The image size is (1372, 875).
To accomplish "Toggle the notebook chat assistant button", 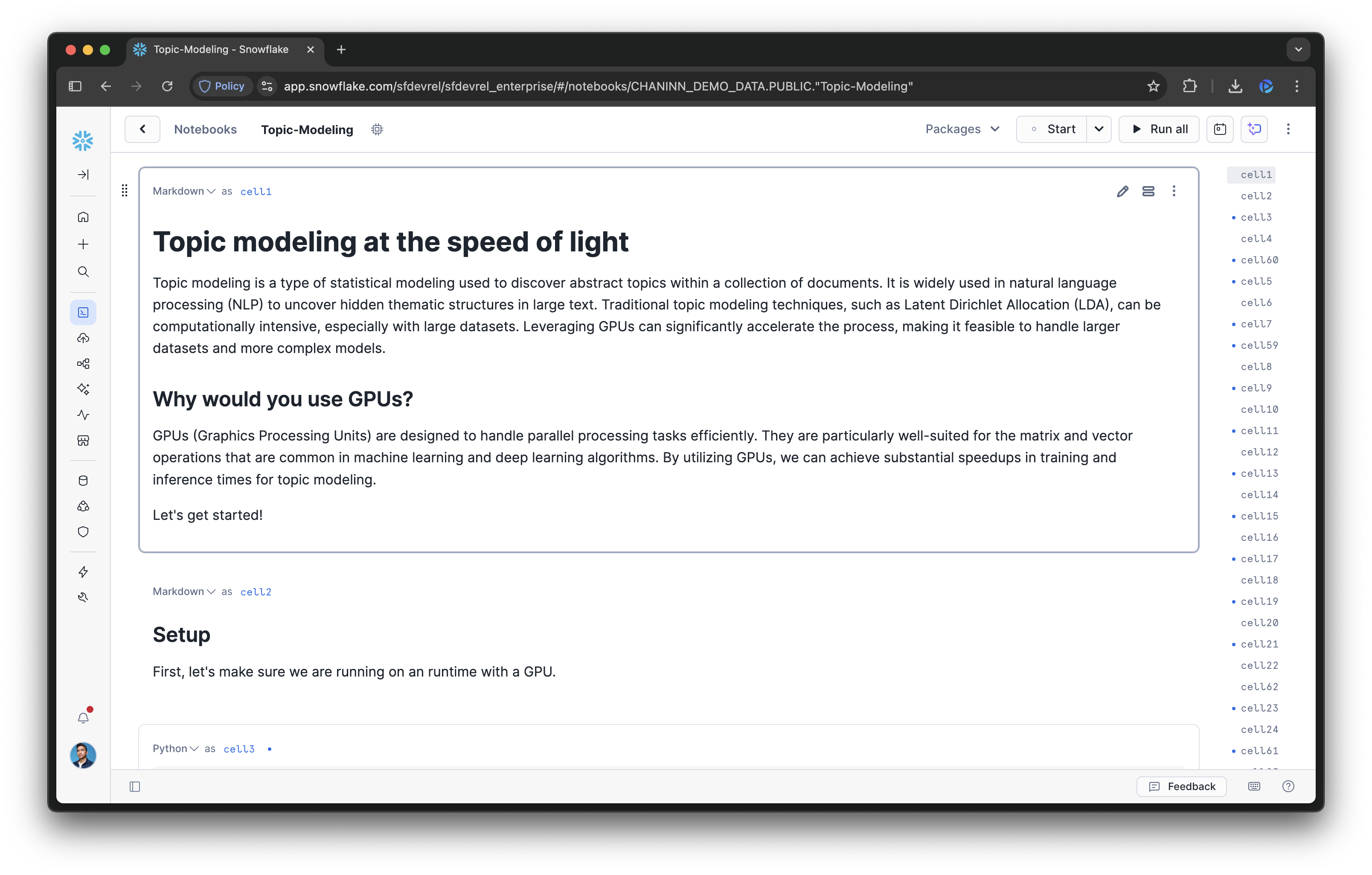I will 1254,129.
